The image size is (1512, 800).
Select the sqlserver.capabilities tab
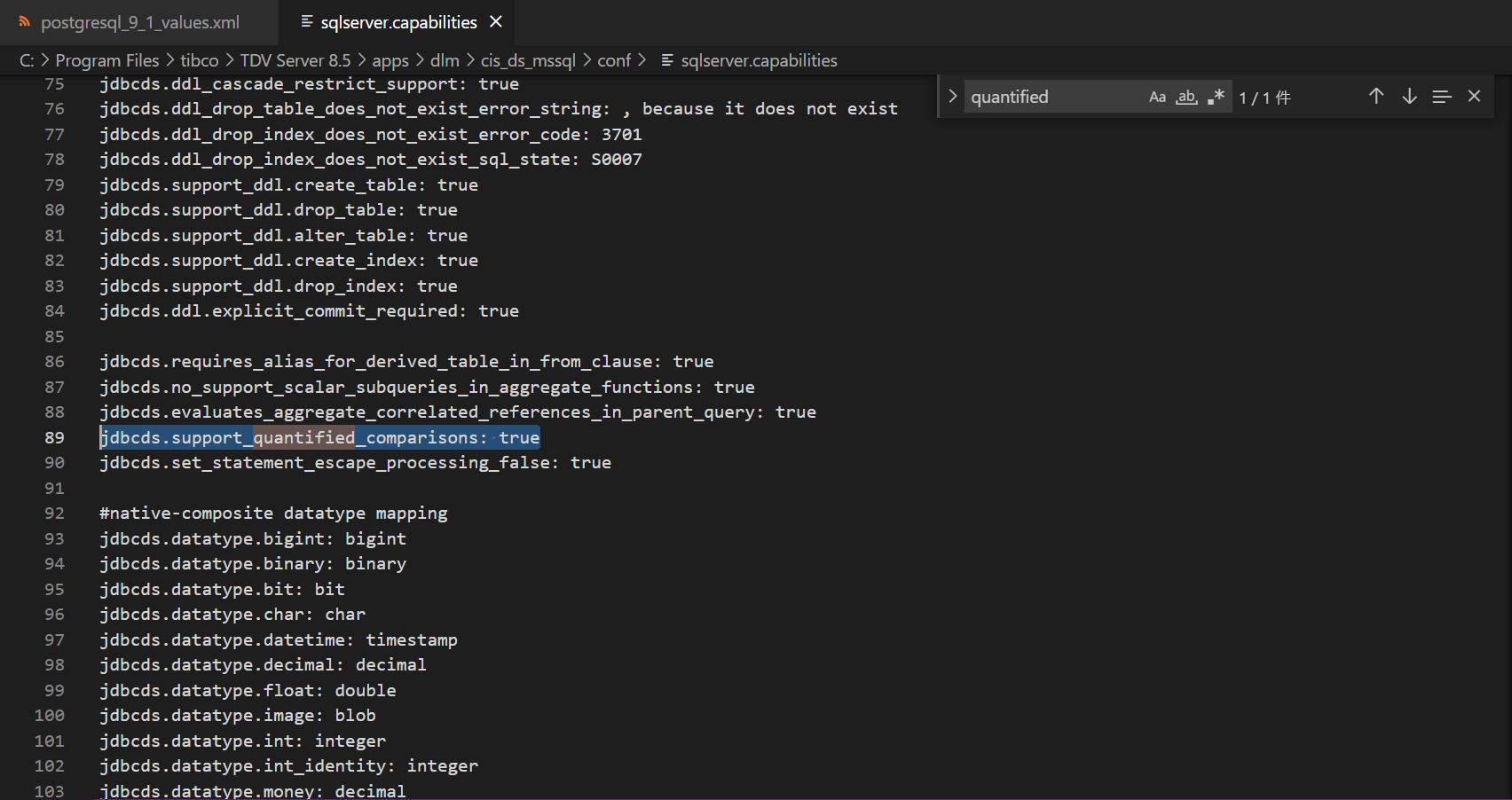pyautogui.click(x=398, y=22)
